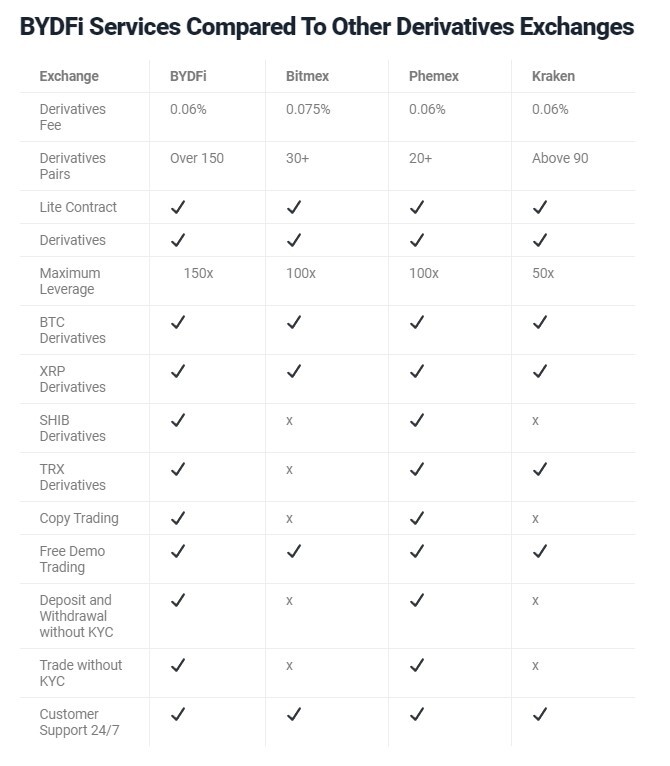Screen dimensions: 670x766
Task: Click Bitmex Trade without KYC x mark
Action: 289,666
